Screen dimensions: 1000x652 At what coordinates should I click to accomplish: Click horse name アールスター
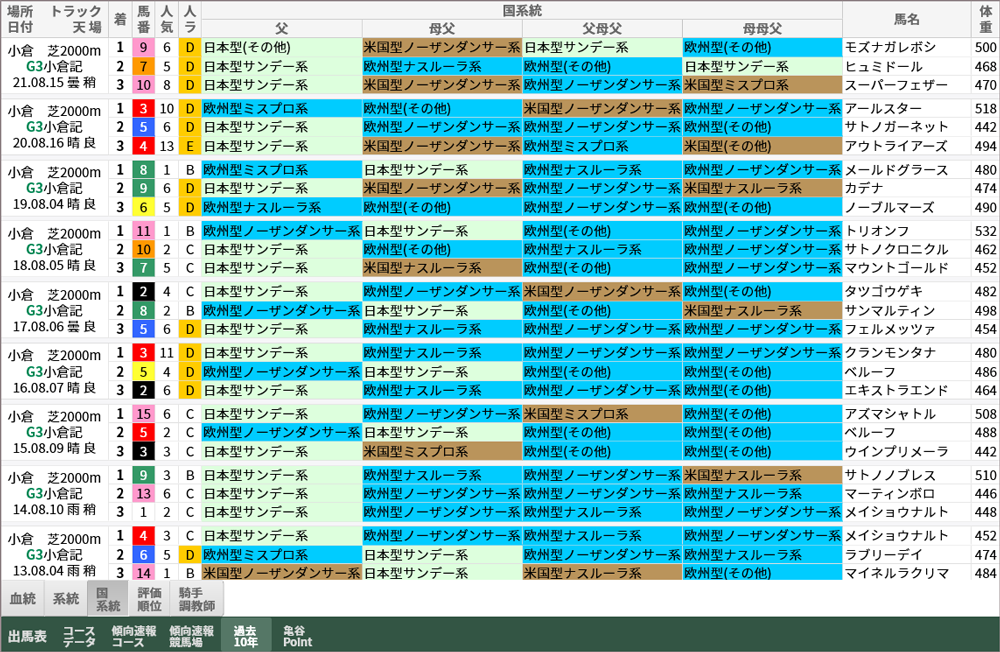coord(883,108)
